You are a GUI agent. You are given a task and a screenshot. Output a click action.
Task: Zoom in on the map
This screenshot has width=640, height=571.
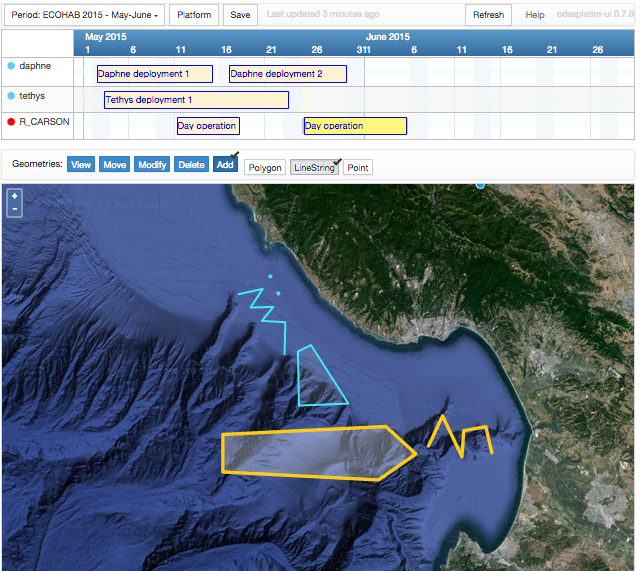coord(15,197)
